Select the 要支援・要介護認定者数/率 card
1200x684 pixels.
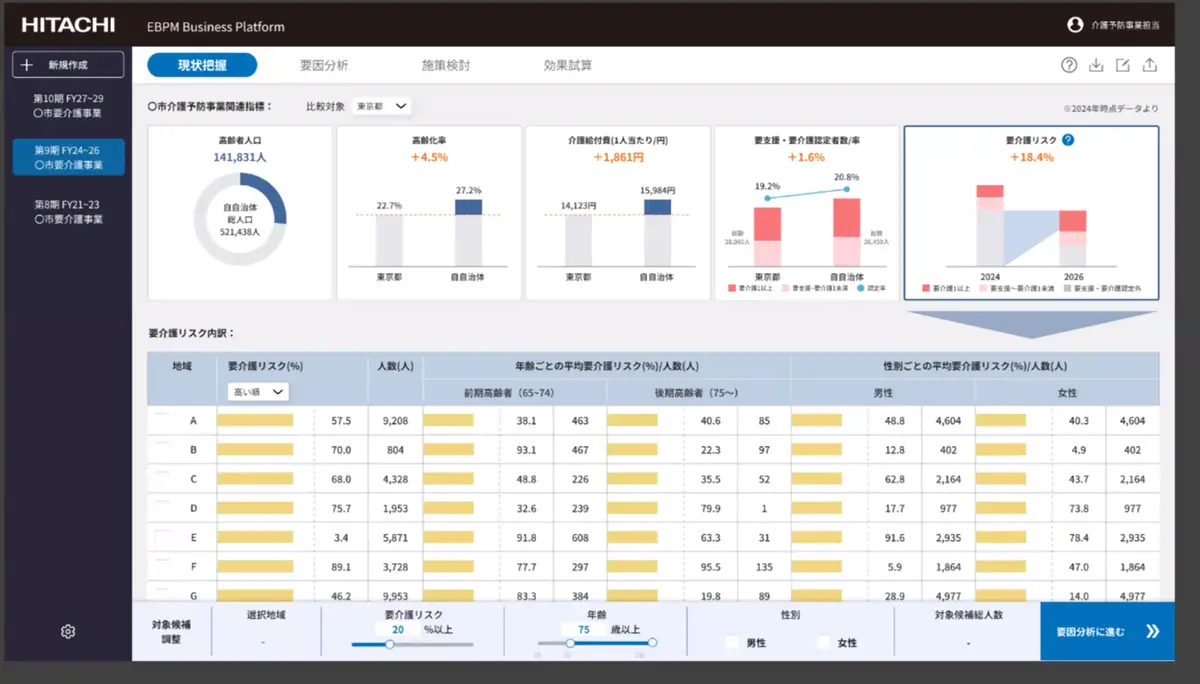point(806,213)
